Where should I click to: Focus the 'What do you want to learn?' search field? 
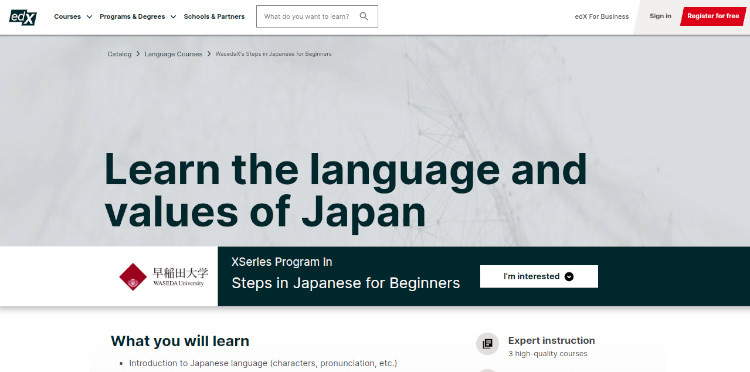pos(317,16)
